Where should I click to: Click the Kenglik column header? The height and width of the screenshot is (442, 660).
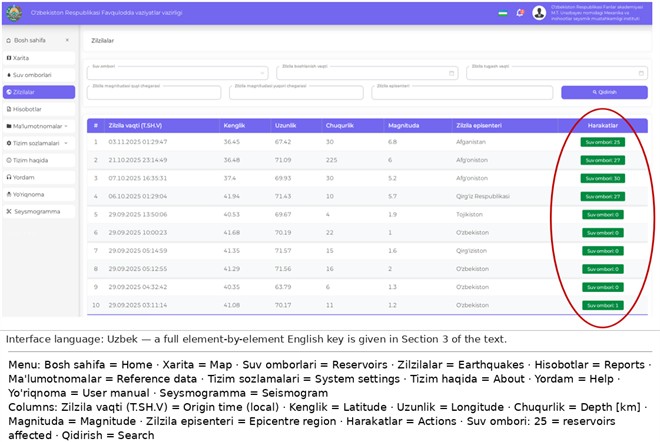[x=234, y=125]
